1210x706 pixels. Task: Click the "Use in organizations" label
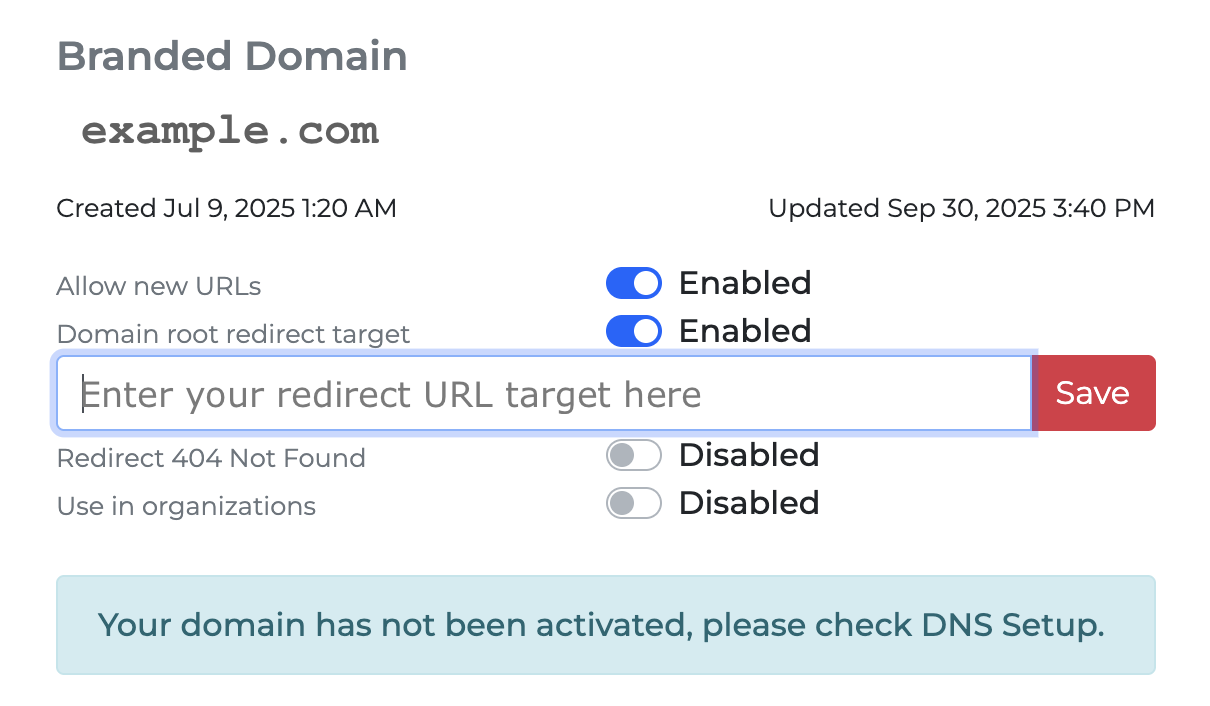coord(186,507)
